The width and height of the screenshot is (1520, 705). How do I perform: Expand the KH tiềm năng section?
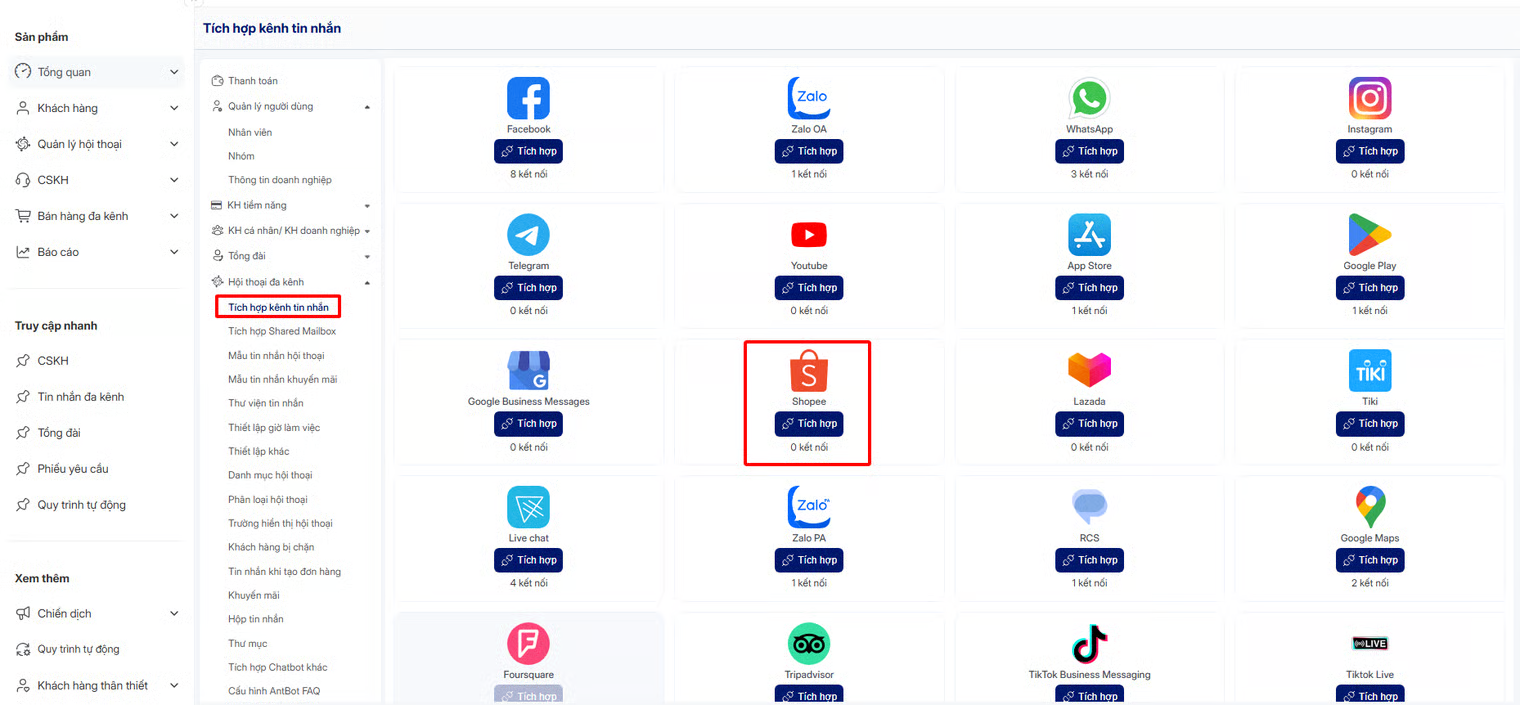367,206
